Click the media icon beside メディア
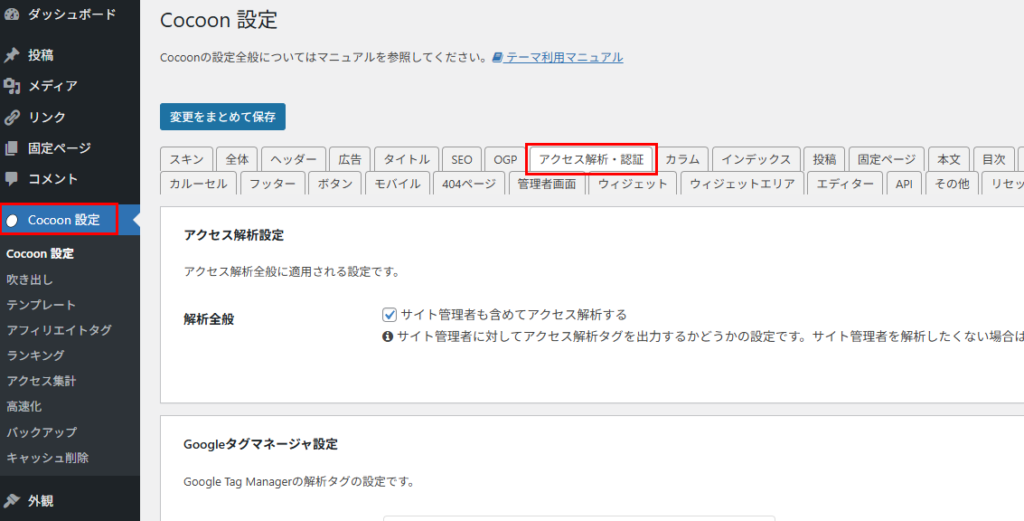 coord(11,86)
